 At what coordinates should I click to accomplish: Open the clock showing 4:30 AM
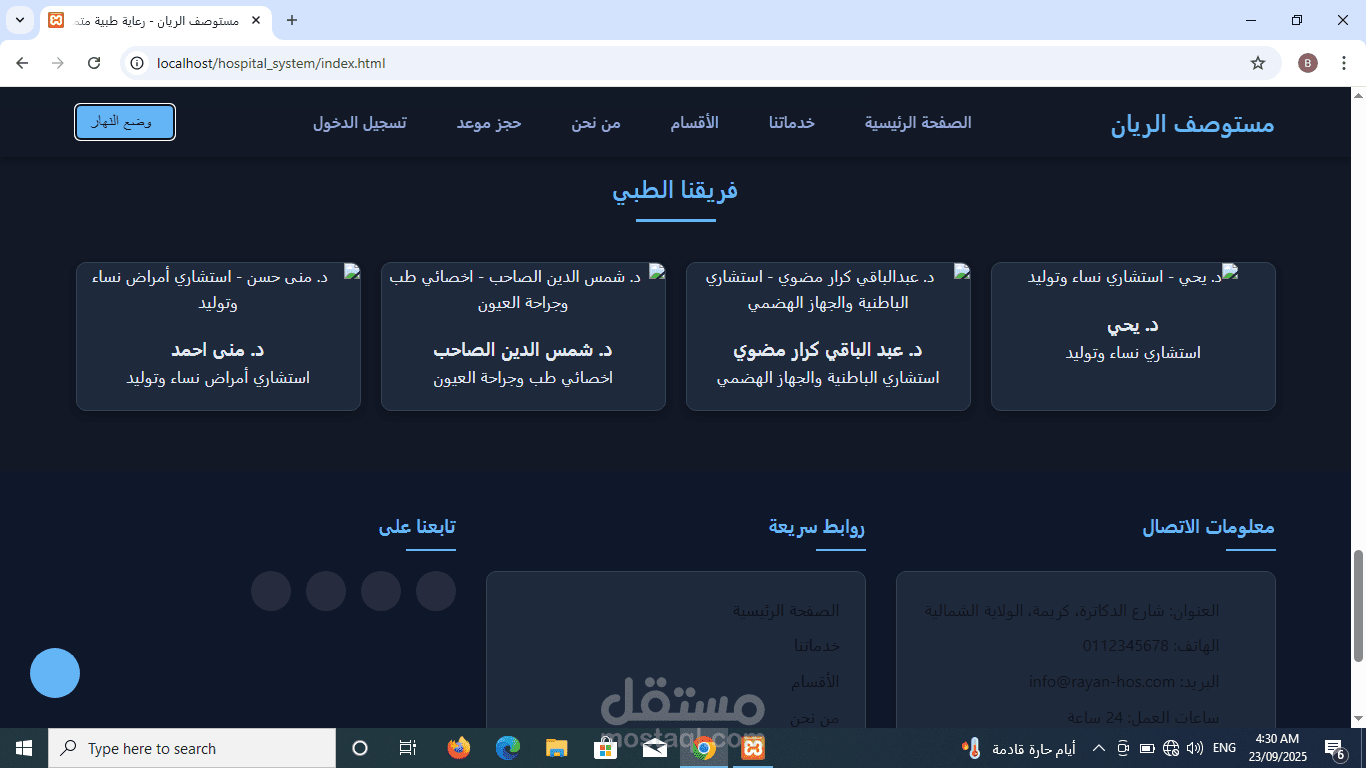coord(1277,748)
